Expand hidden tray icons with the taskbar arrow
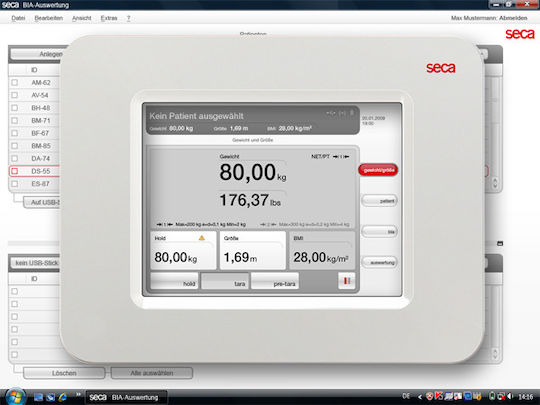Screen dimensions: 540x405 tap(420, 397)
